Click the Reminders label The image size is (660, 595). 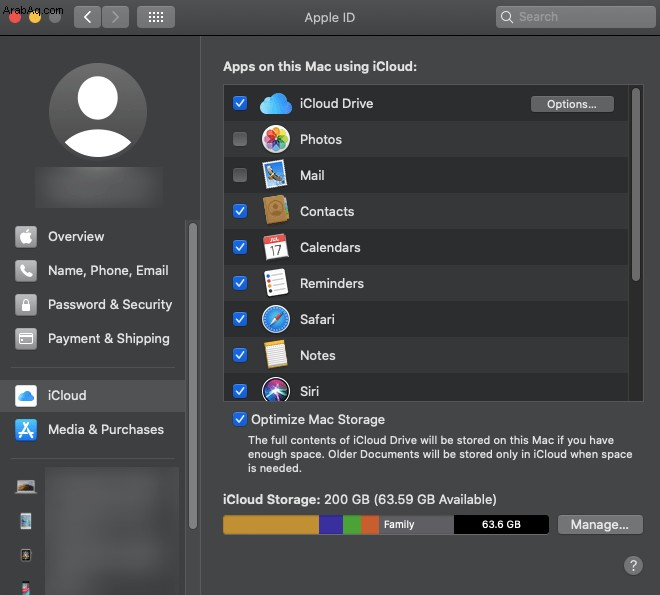tap(332, 284)
